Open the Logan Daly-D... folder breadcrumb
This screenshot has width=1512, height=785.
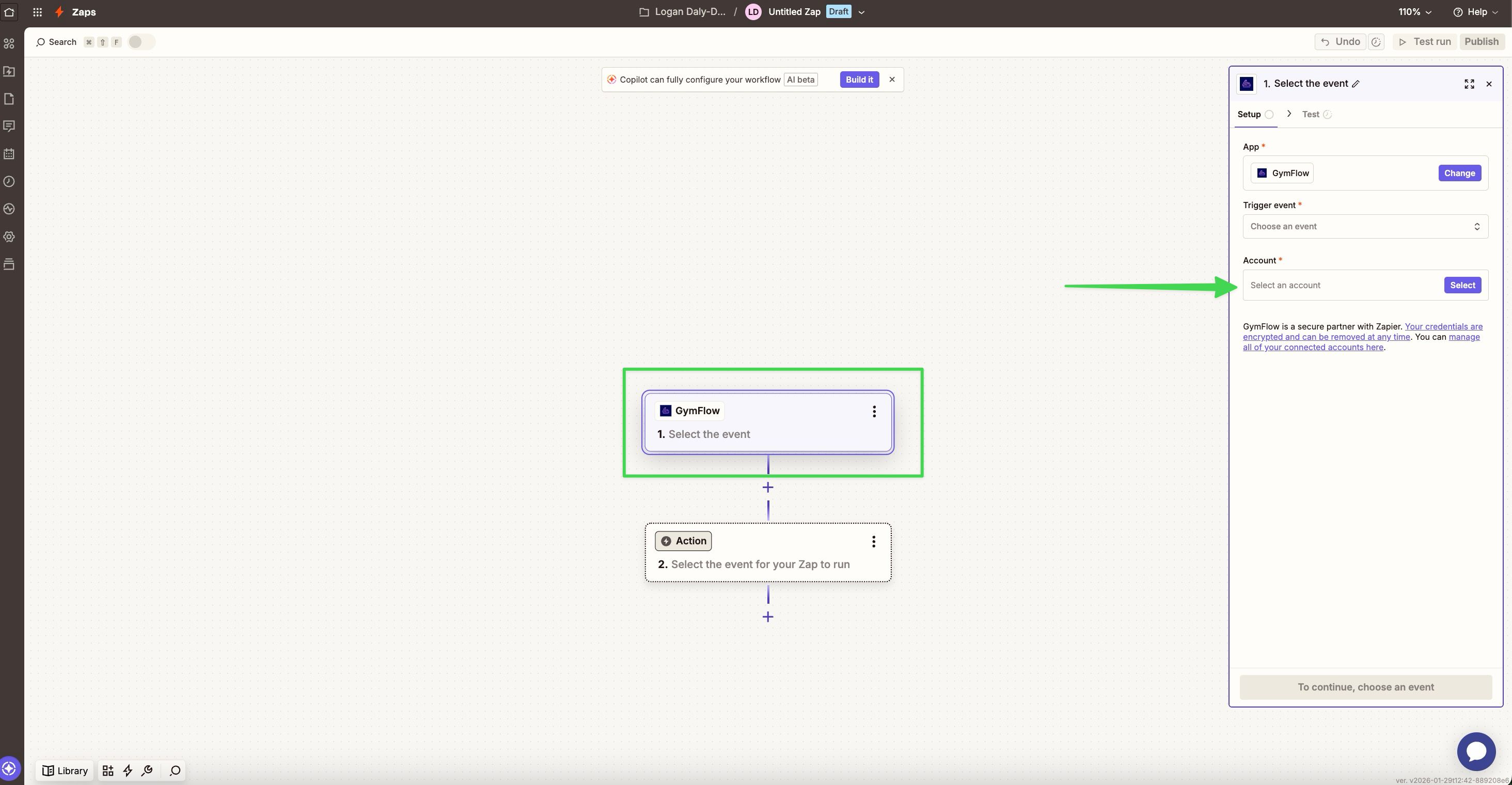point(690,12)
